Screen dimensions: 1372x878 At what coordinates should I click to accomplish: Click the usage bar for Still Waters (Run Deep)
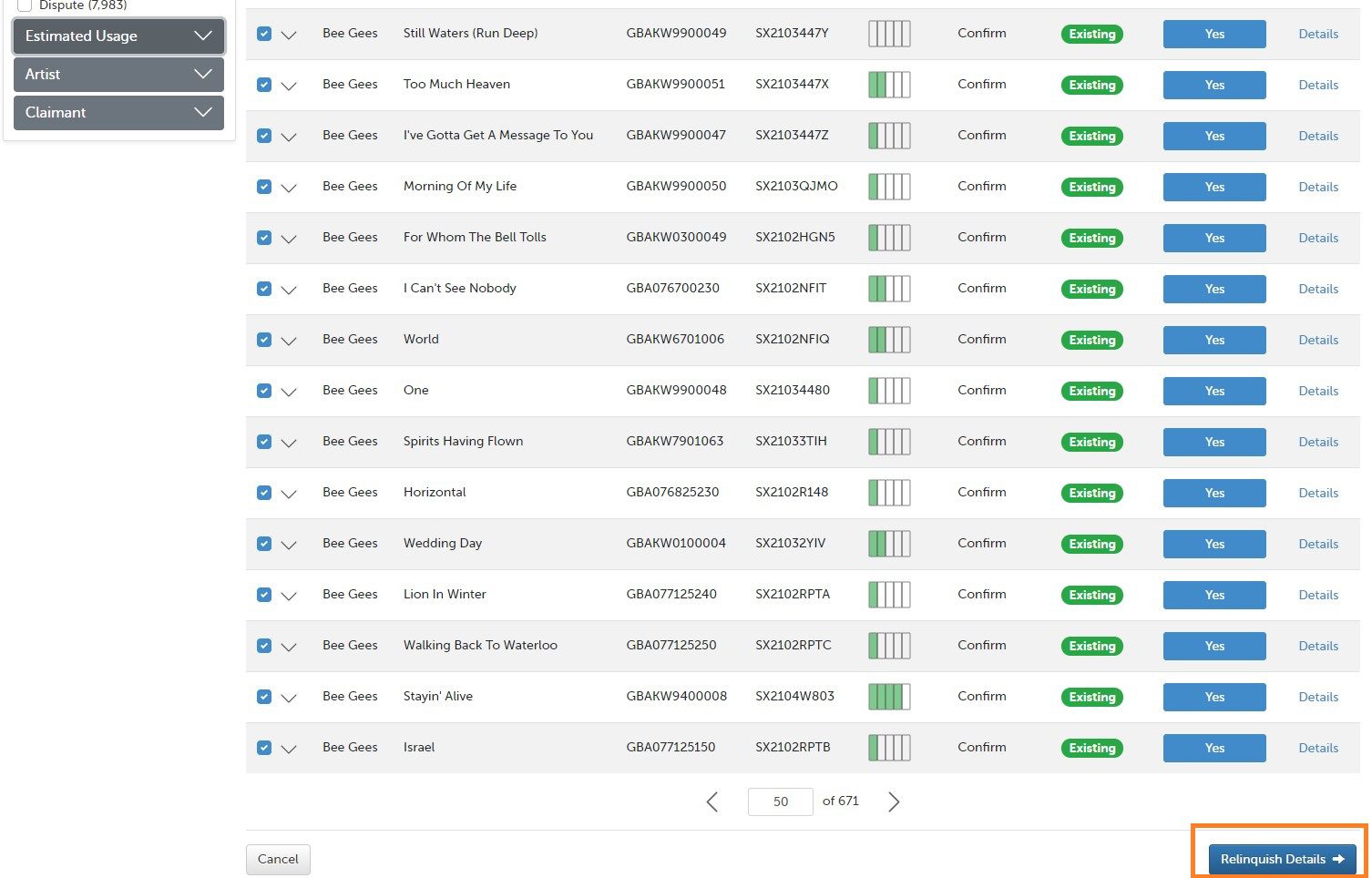coord(889,34)
